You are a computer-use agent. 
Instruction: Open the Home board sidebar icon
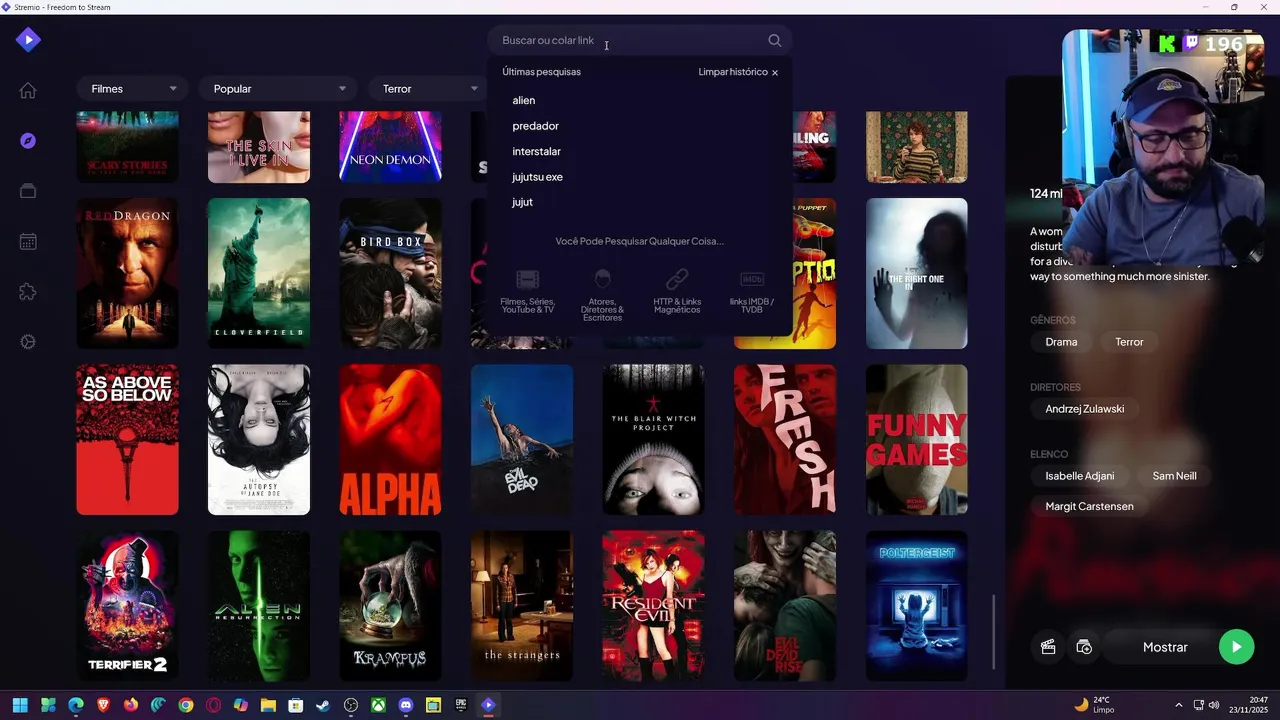click(x=28, y=90)
